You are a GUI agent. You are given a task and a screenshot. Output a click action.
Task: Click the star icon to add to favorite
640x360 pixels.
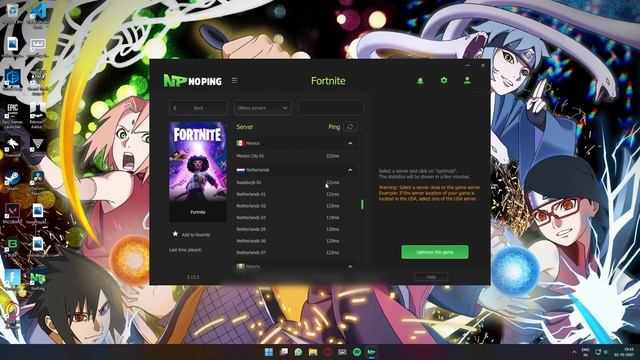pos(175,234)
